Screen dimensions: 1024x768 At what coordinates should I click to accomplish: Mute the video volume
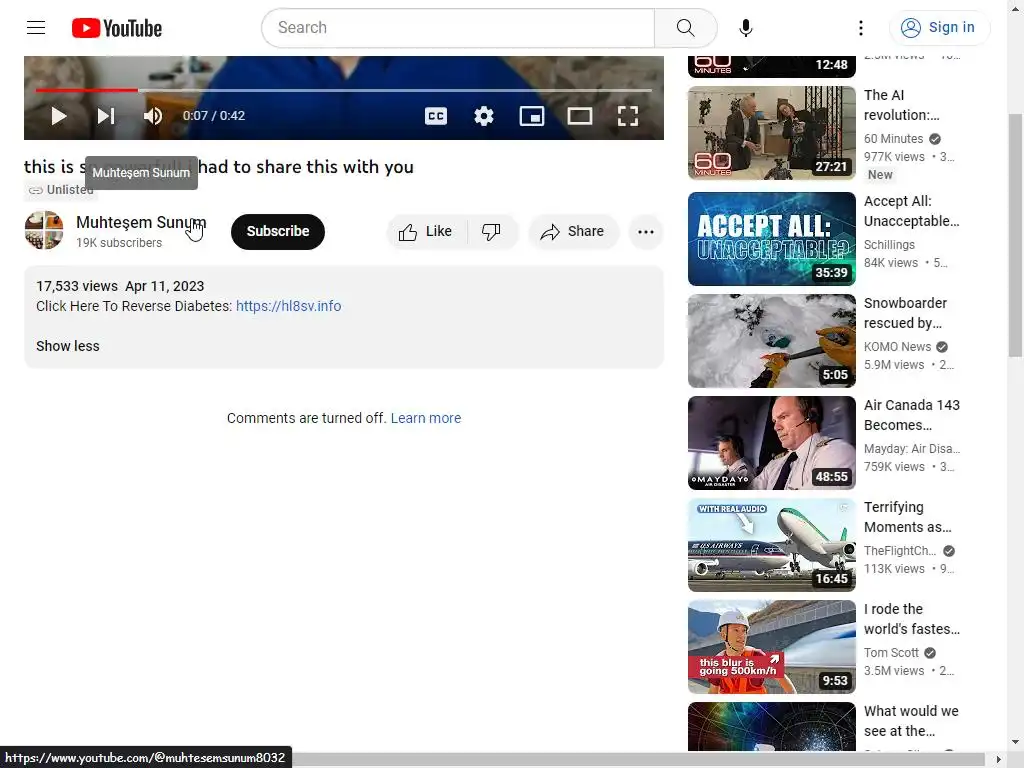click(153, 116)
